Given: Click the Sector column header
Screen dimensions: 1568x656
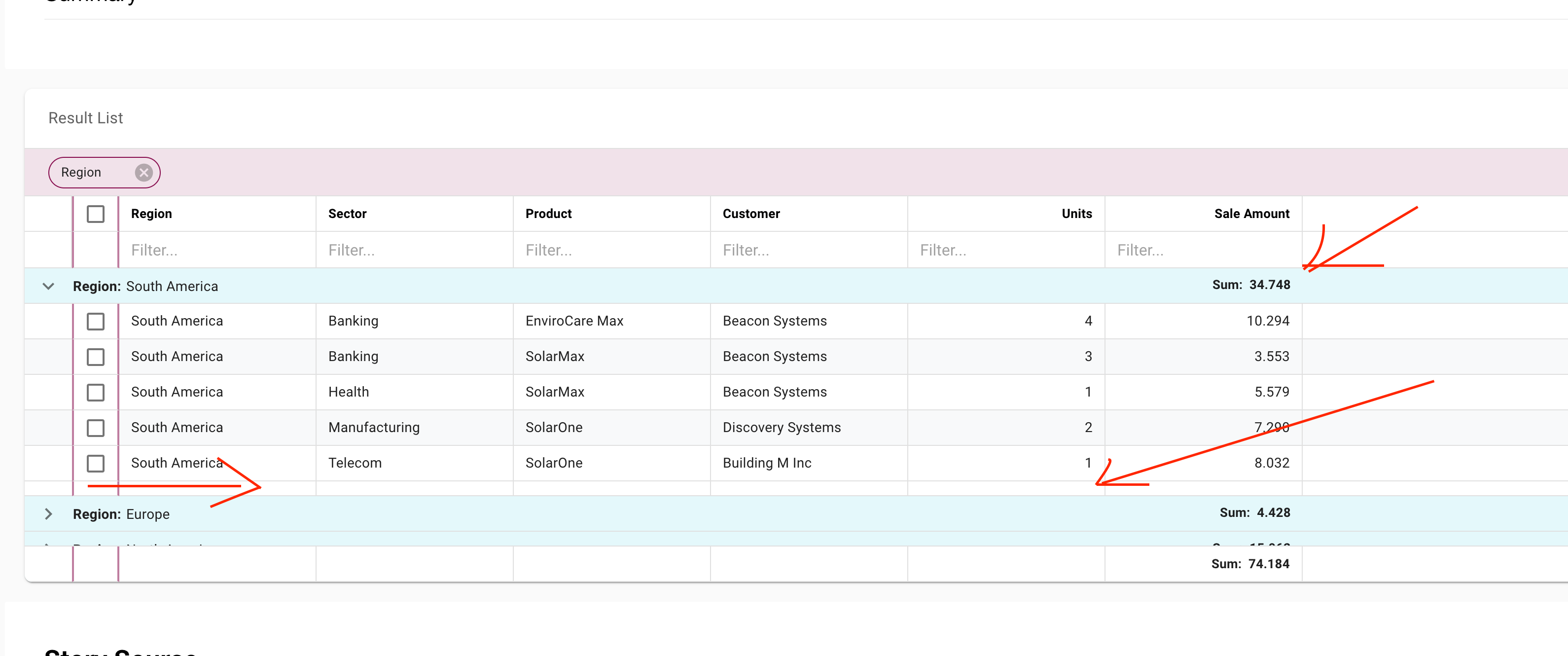Looking at the screenshot, I should (x=347, y=214).
